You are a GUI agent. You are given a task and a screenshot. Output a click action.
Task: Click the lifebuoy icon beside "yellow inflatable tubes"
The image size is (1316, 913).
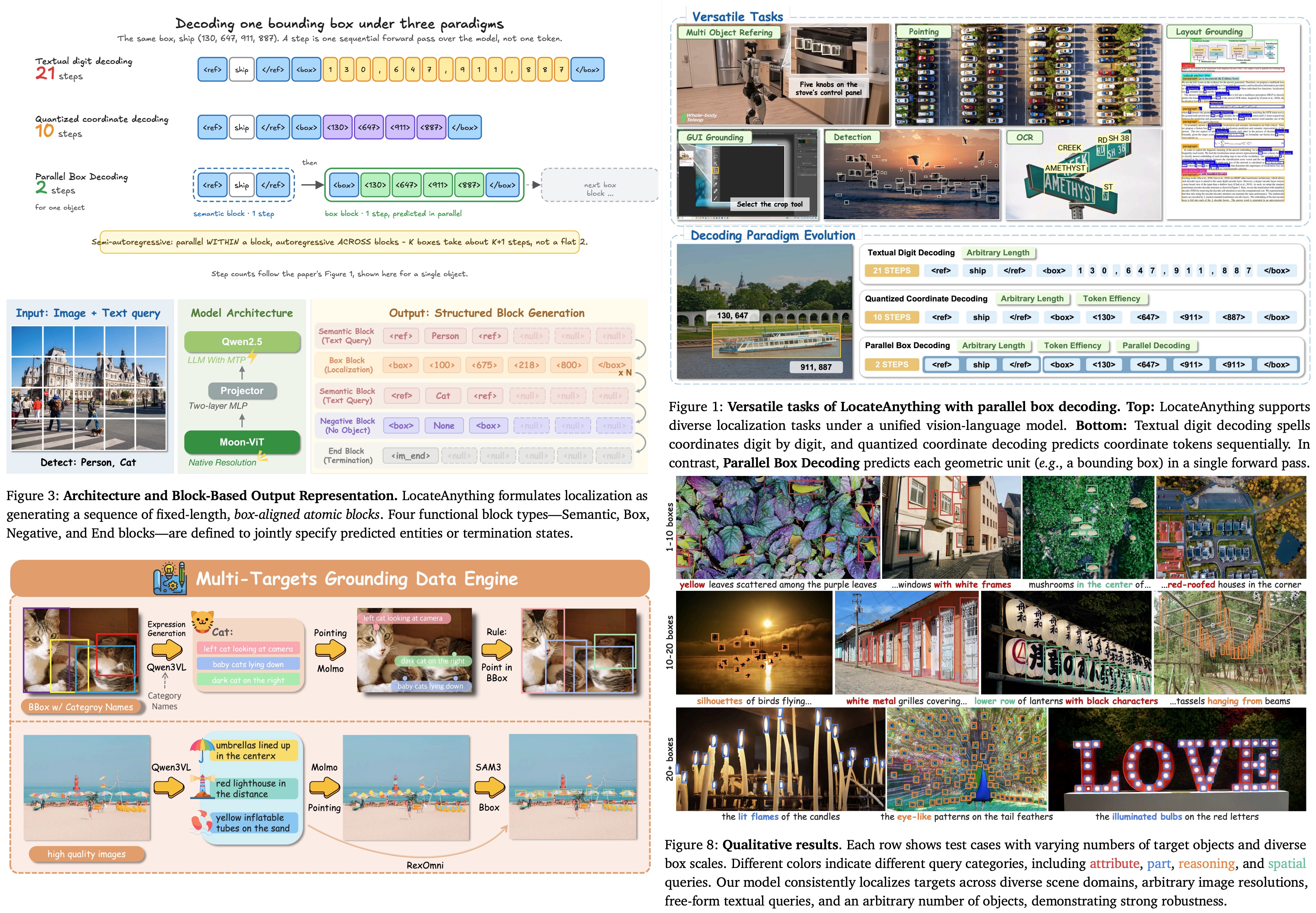202,822
